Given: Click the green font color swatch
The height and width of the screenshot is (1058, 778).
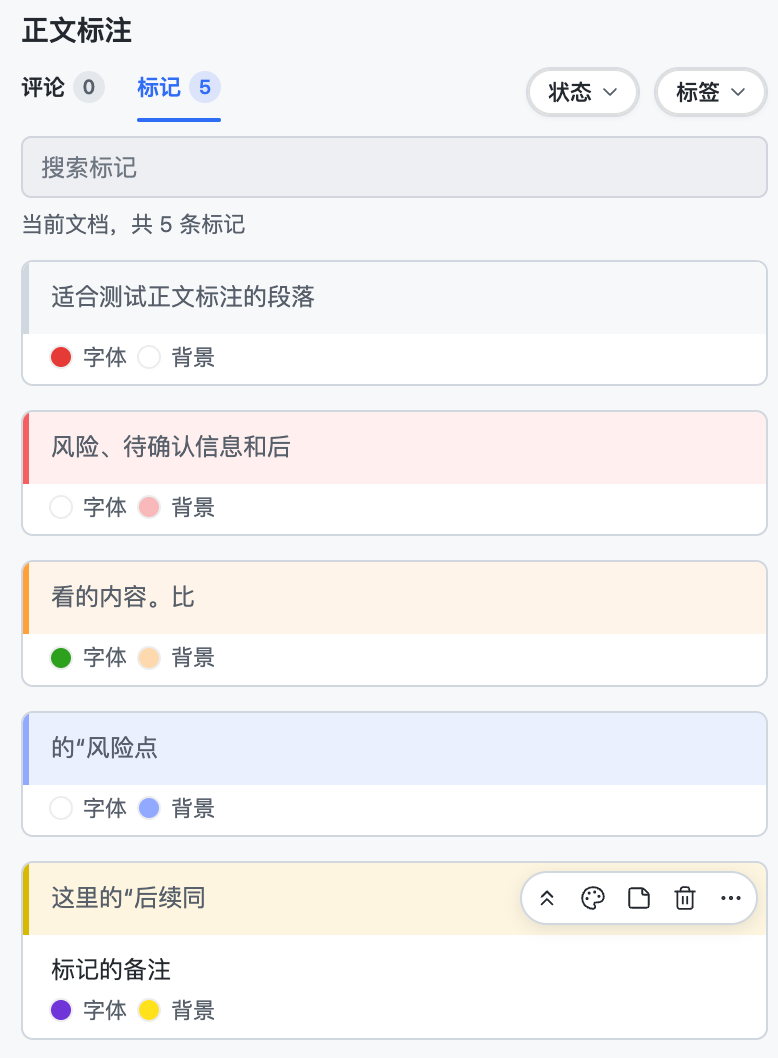Looking at the screenshot, I should [61, 657].
